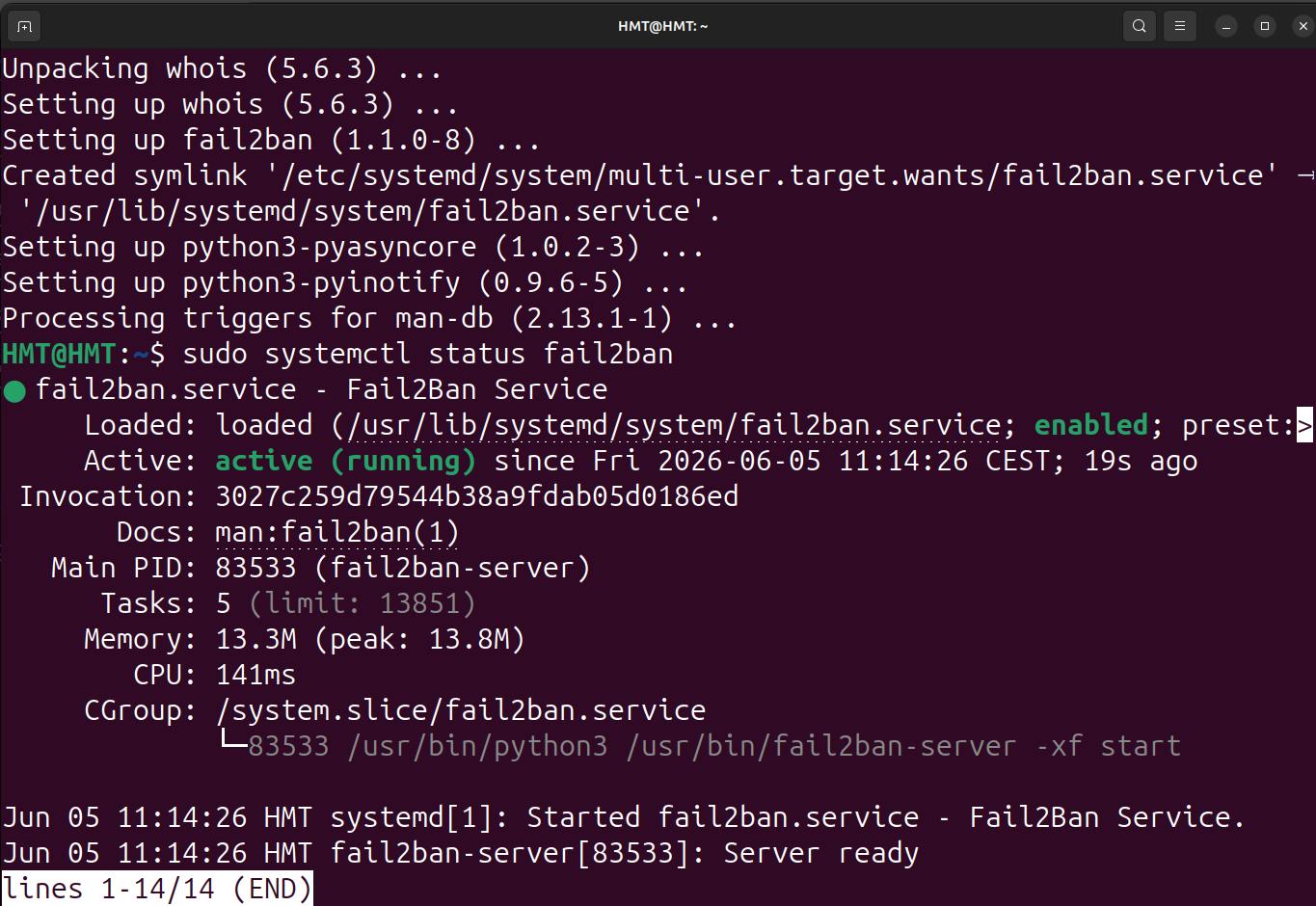Click Main PID value '83533 (fail2ban-server)'
This screenshot has width=1316, height=906.
pyautogui.click(x=403, y=568)
